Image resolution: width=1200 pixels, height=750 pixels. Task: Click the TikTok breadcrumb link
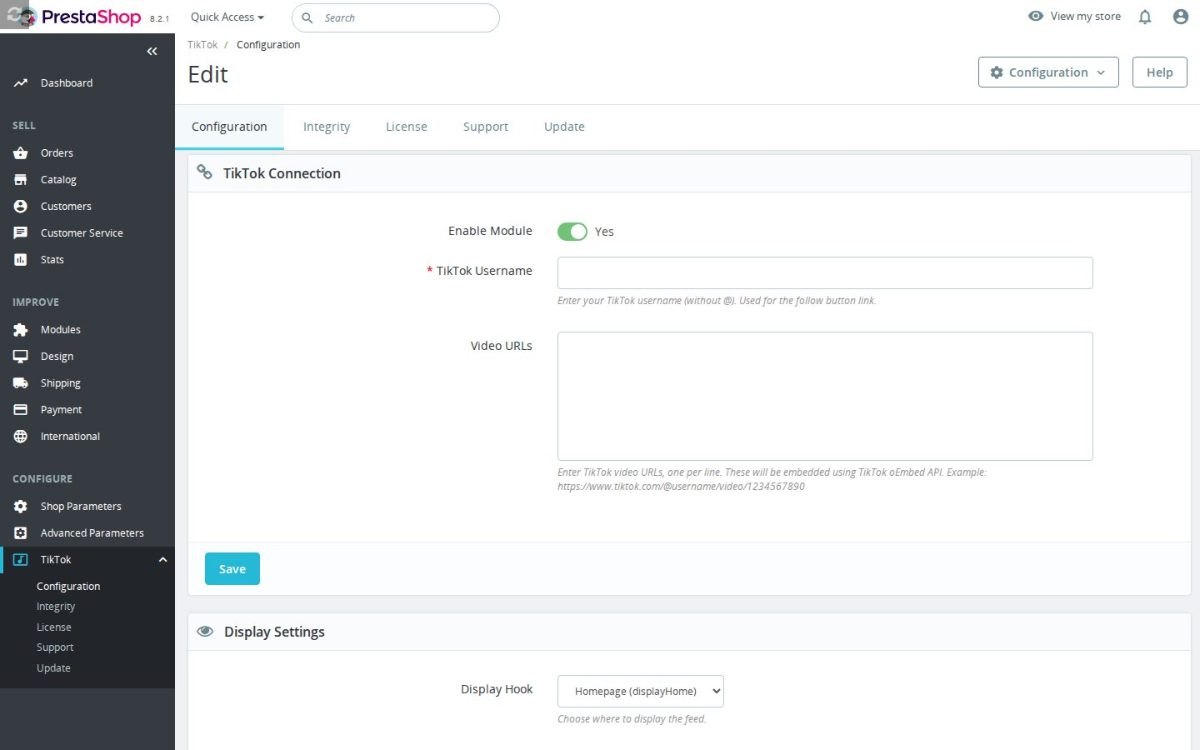pyautogui.click(x=202, y=45)
